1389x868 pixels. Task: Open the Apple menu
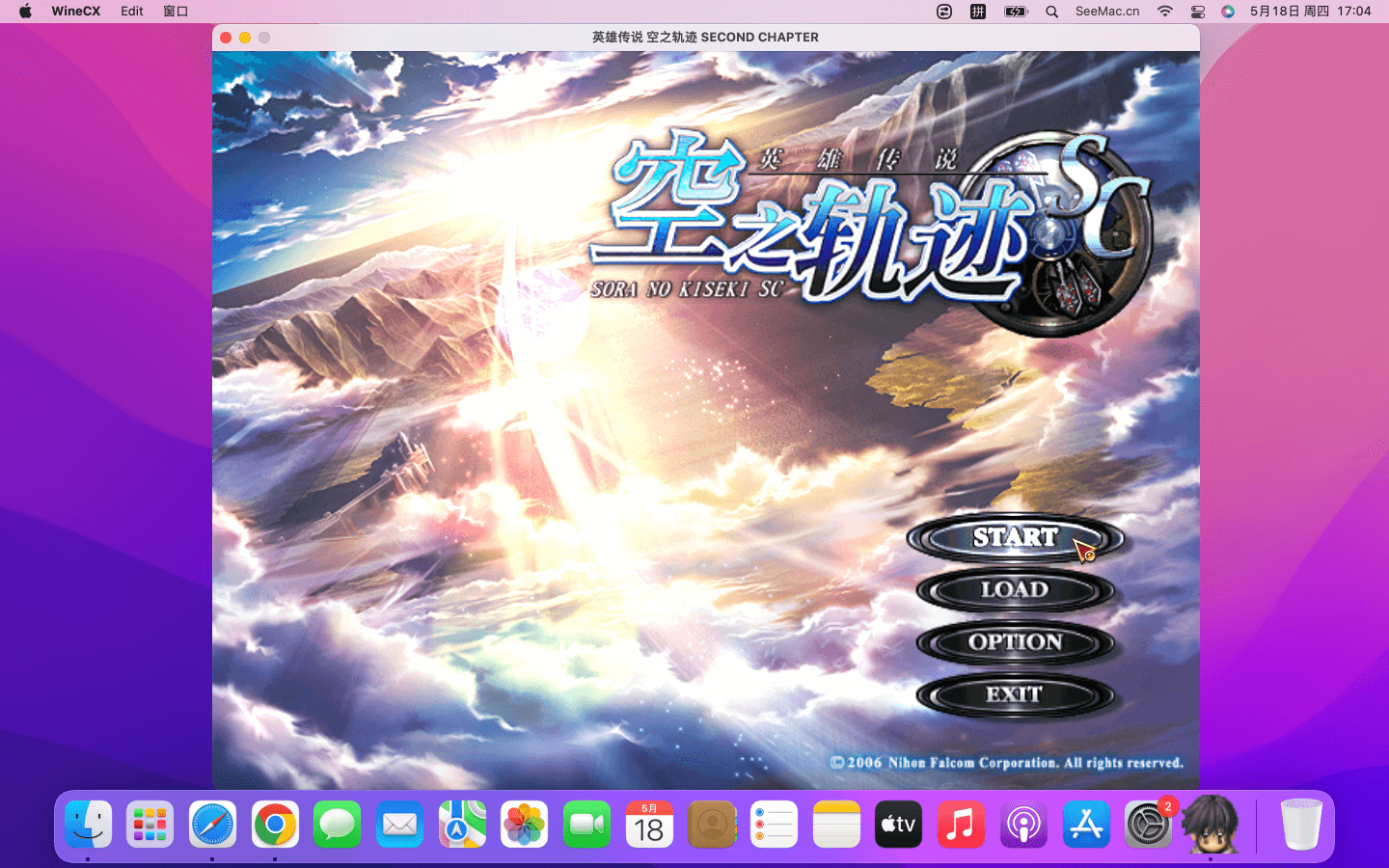25,12
